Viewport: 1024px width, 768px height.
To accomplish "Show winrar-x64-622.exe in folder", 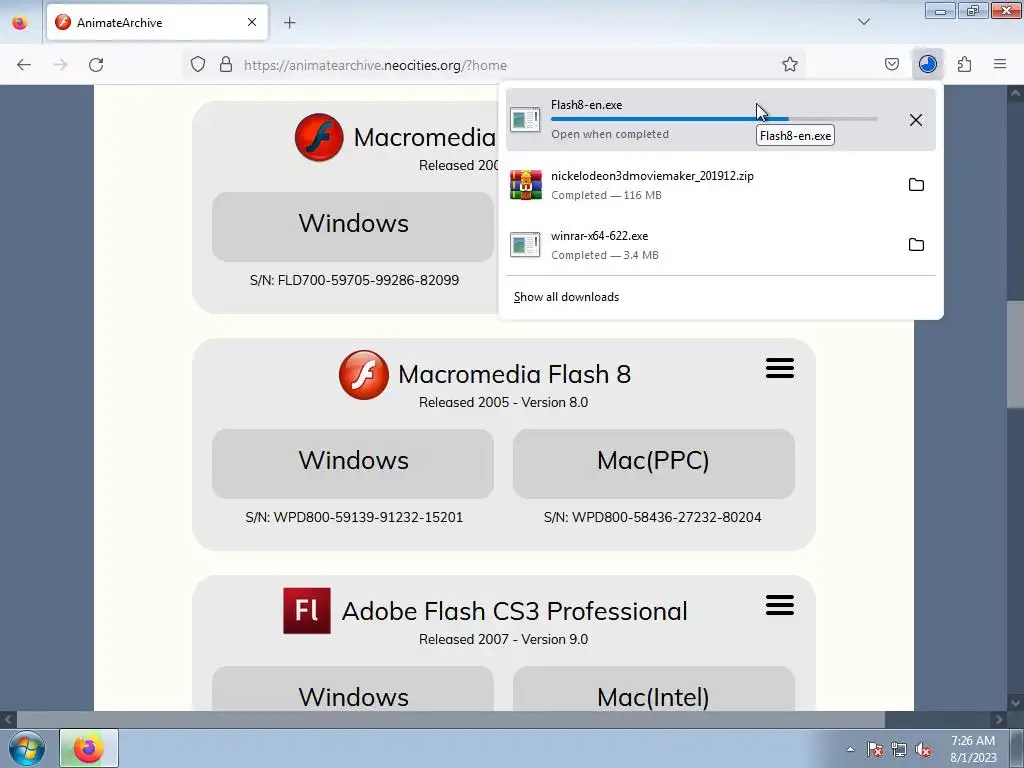I will (916, 245).
